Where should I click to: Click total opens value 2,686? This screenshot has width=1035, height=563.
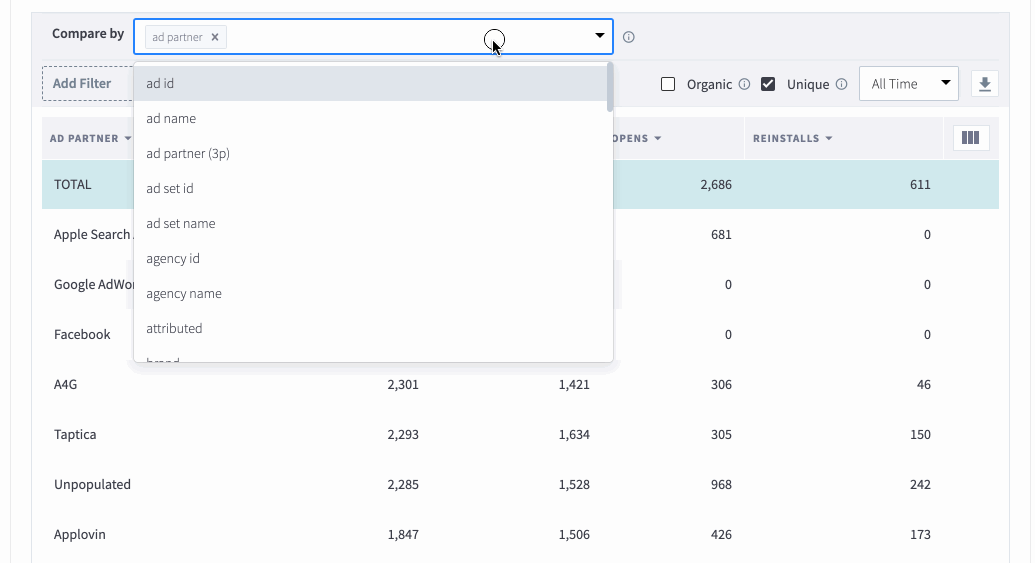[716, 185]
